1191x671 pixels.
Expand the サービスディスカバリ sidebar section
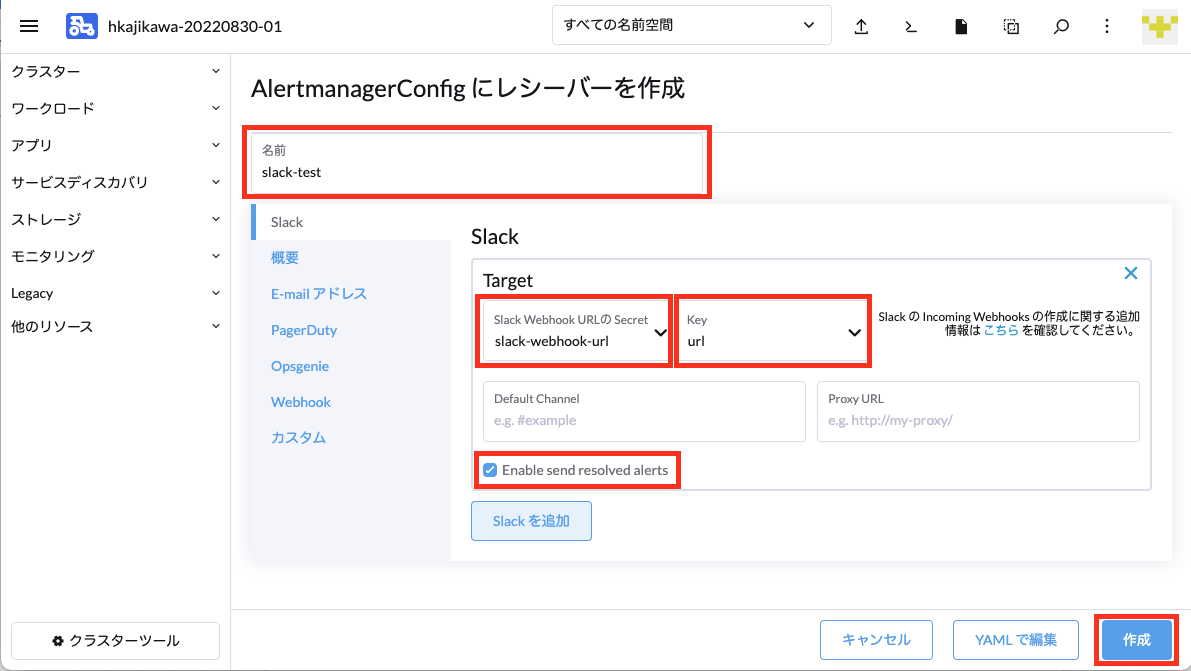tap(115, 182)
